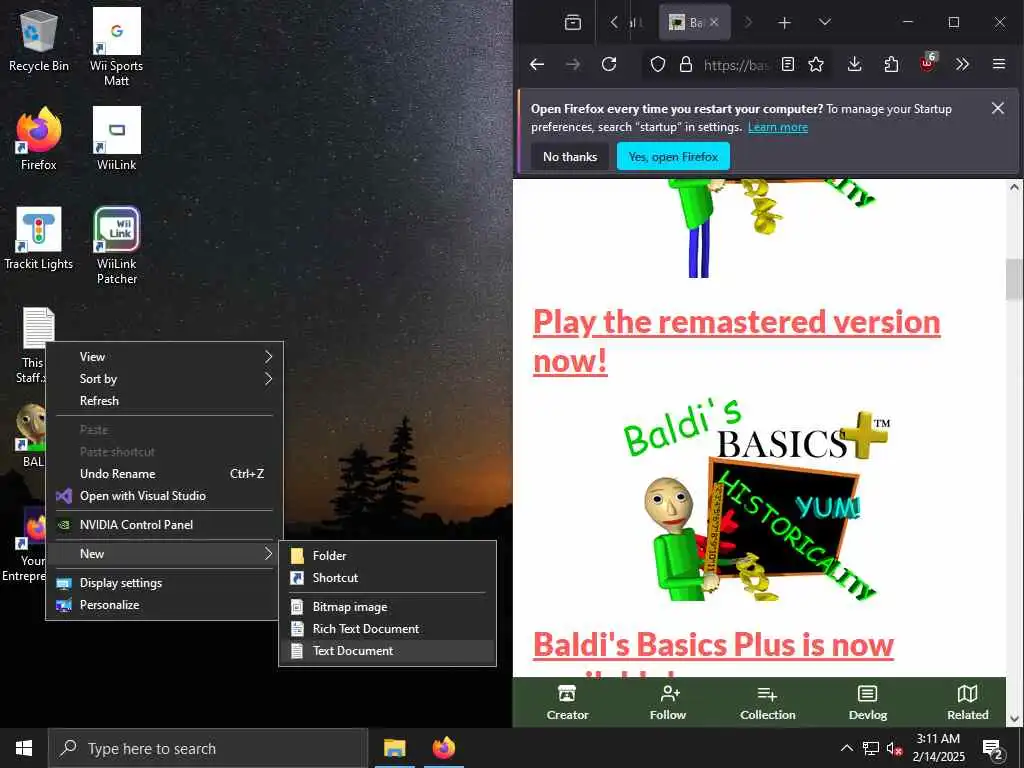Click Follow in the itch.io bottom bar
Screen dimensions: 1024x768
coord(667,703)
